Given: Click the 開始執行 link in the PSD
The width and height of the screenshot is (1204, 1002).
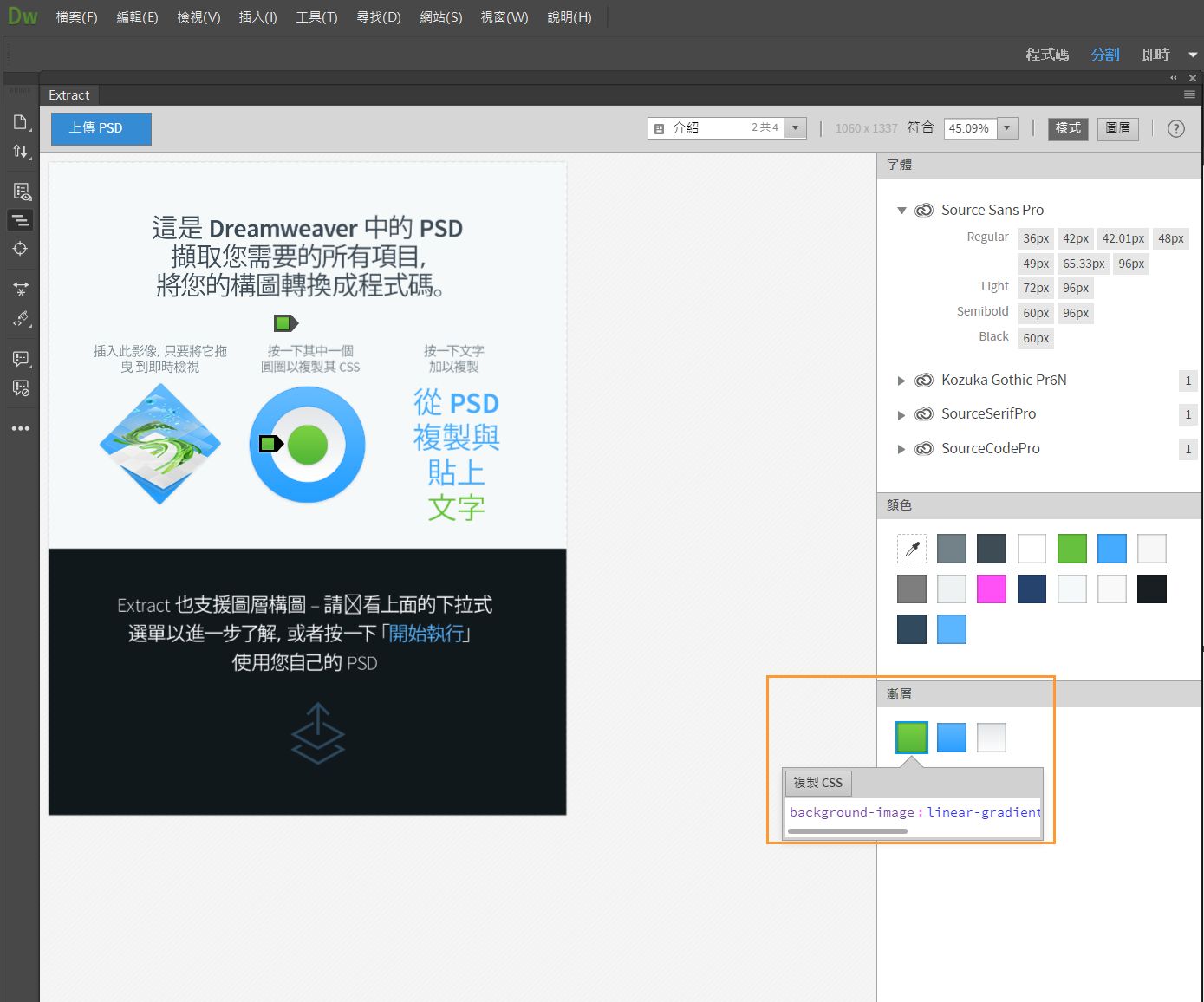Looking at the screenshot, I should click(x=426, y=634).
